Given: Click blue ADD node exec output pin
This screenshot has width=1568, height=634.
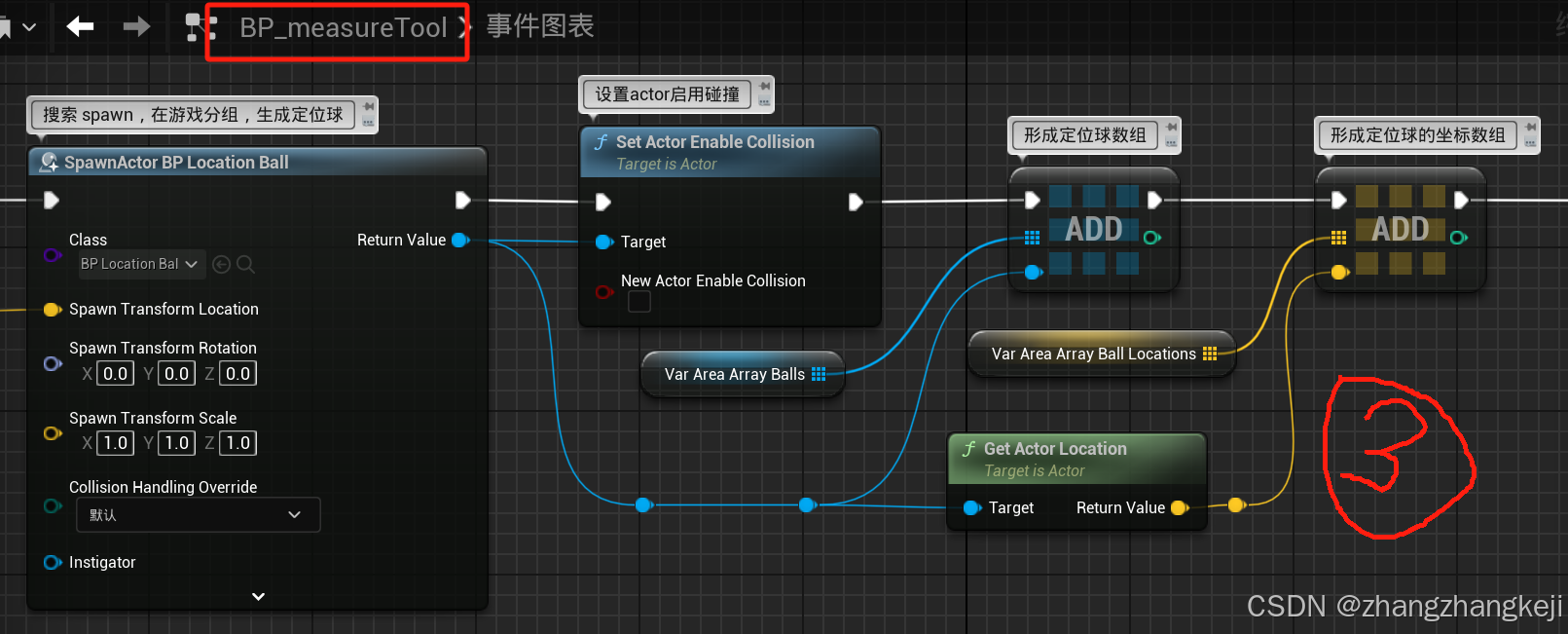Looking at the screenshot, I should point(1154,201).
